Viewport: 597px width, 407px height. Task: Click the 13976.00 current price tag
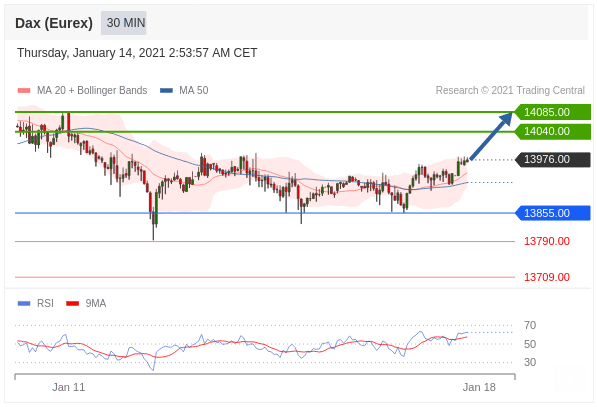pyautogui.click(x=552, y=159)
